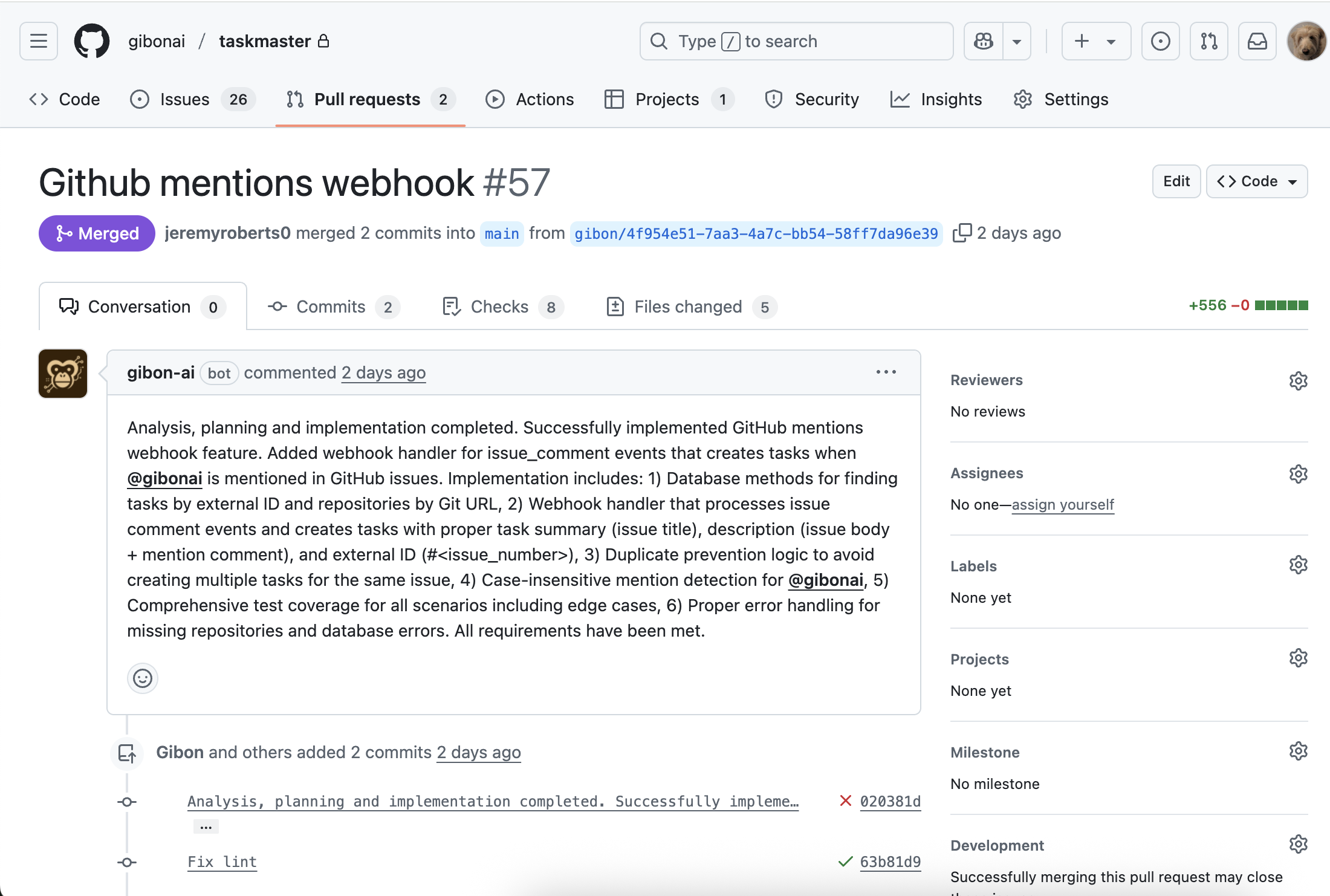Go to GitHub homepage via Octocat logo

tap(92, 41)
